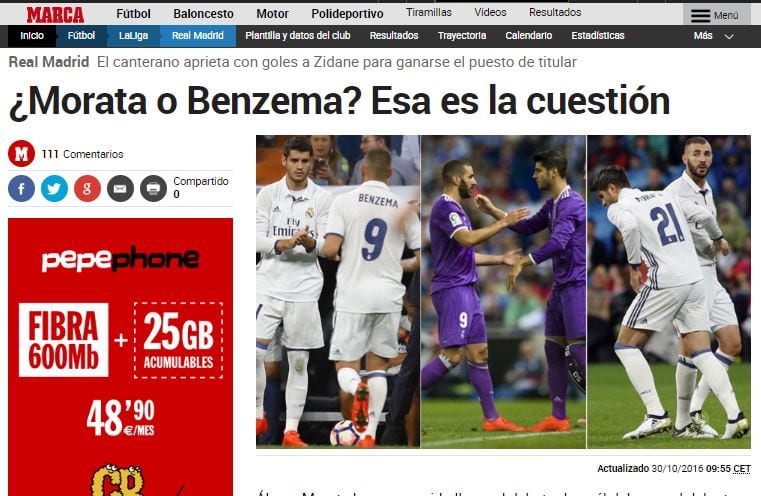This screenshot has width=761, height=496.
Task: Click the Morata and Benzema photo collage
Action: 503,292
